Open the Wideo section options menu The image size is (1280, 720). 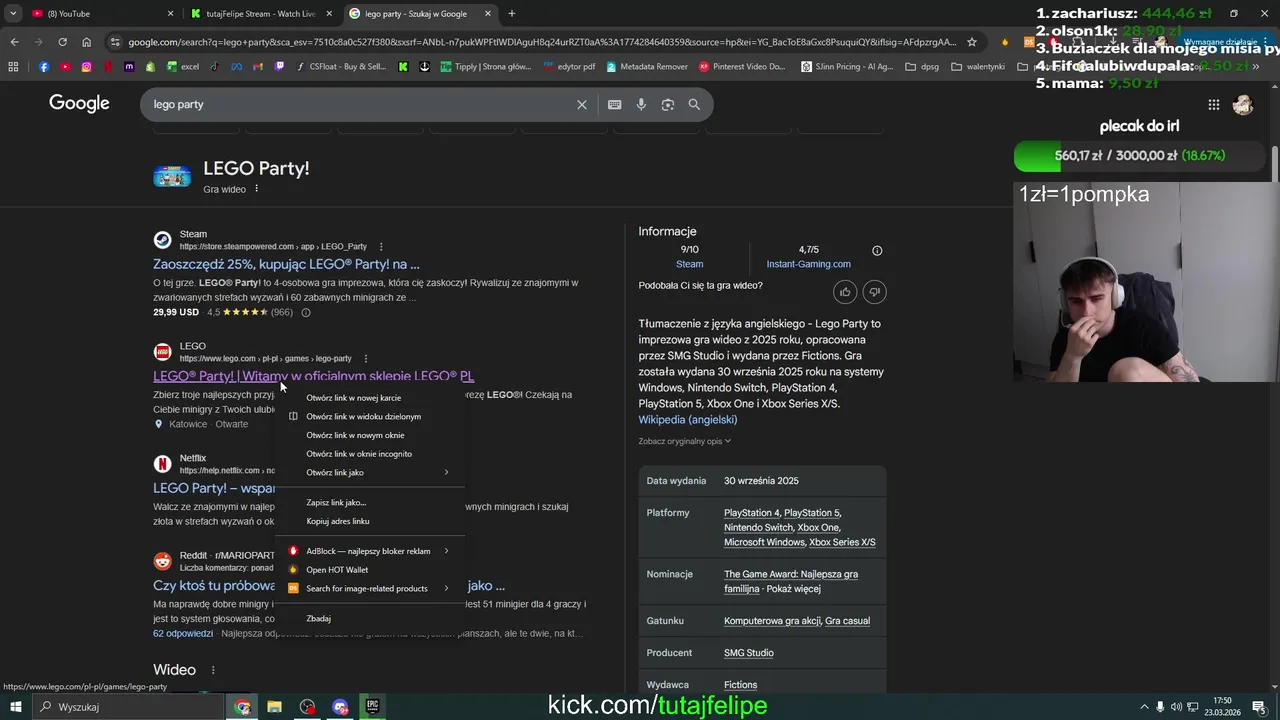click(213, 670)
